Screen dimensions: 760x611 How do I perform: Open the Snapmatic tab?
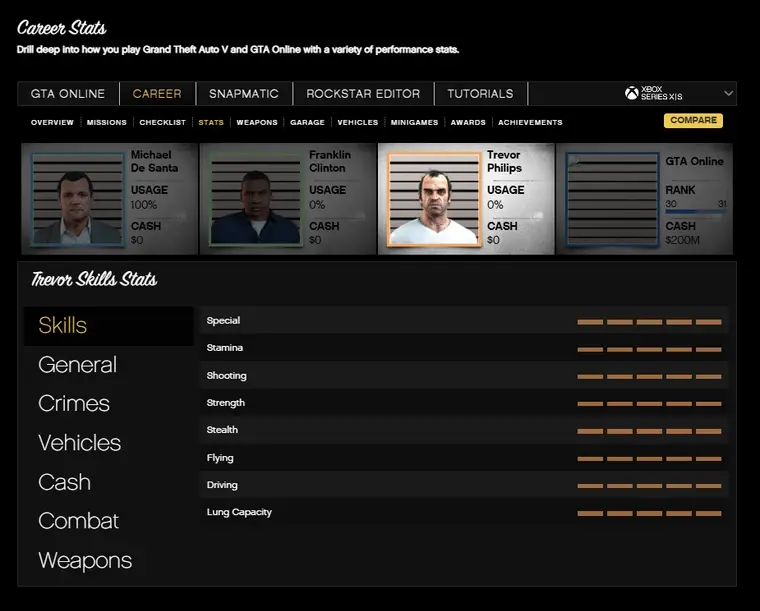click(243, 94)
